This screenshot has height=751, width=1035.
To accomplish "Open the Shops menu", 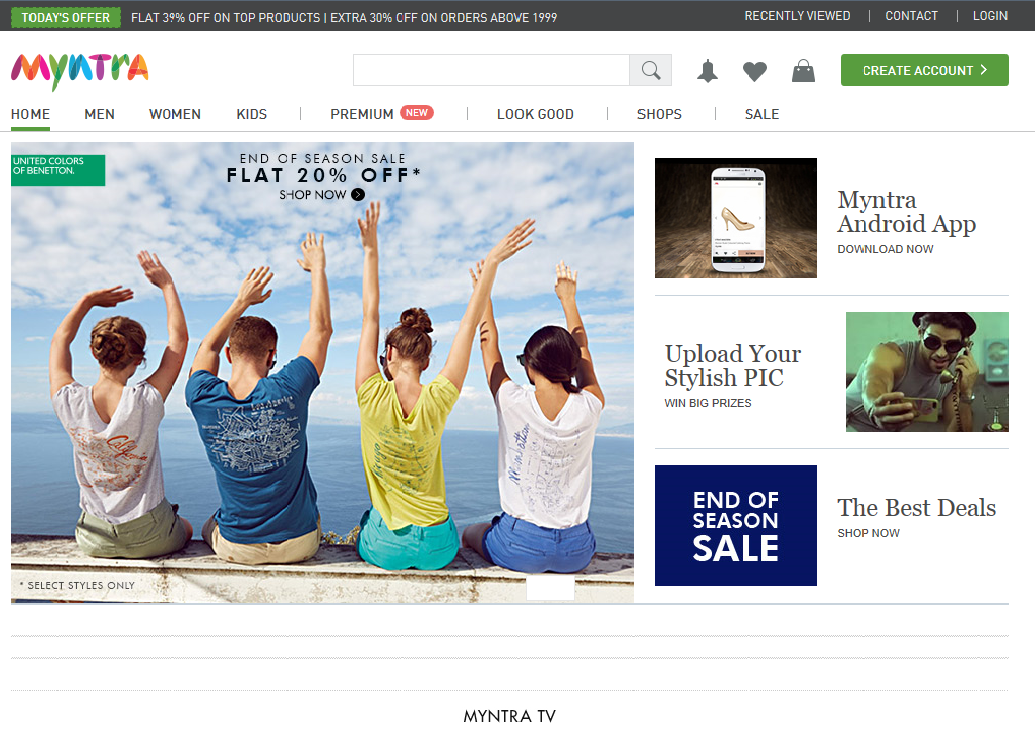I will (x=659, y=114).
